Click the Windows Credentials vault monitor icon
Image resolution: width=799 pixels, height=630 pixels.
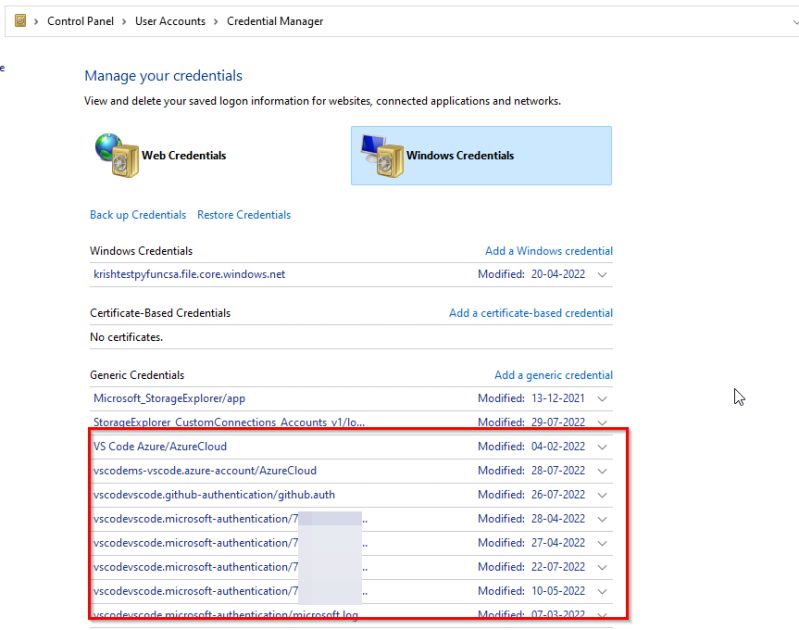382,155
